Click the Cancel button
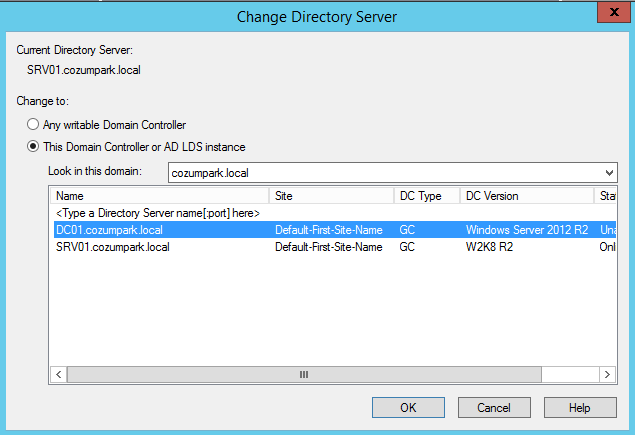This screenshot has width=635, height=435. pos(494,407)
